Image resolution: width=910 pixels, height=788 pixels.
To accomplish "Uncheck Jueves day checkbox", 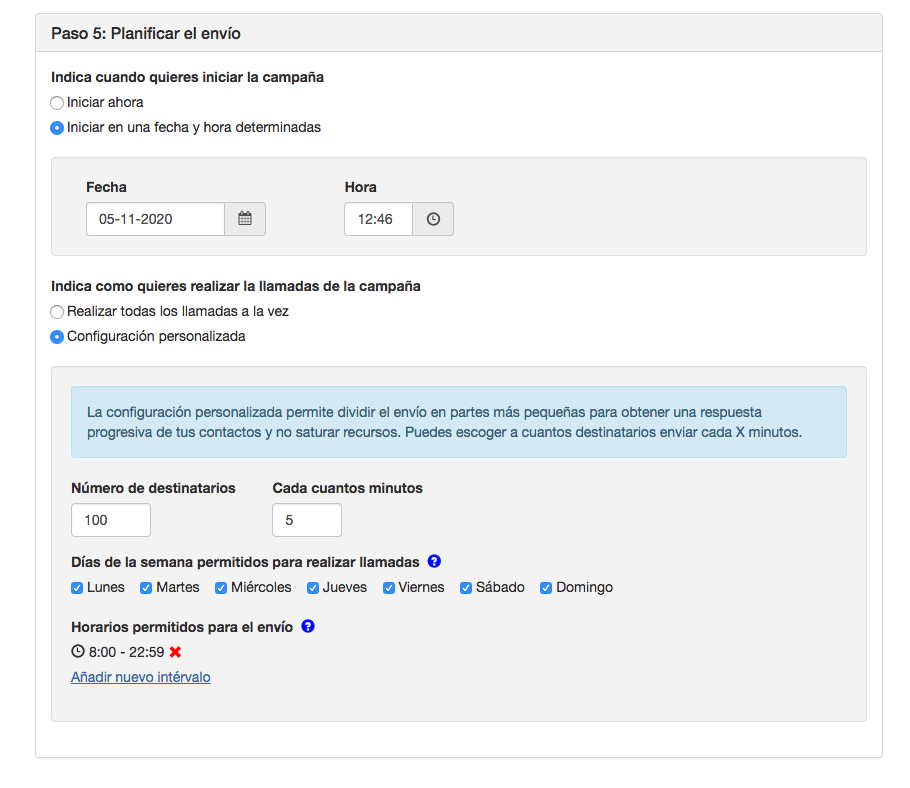I will [x=313, y=588].
